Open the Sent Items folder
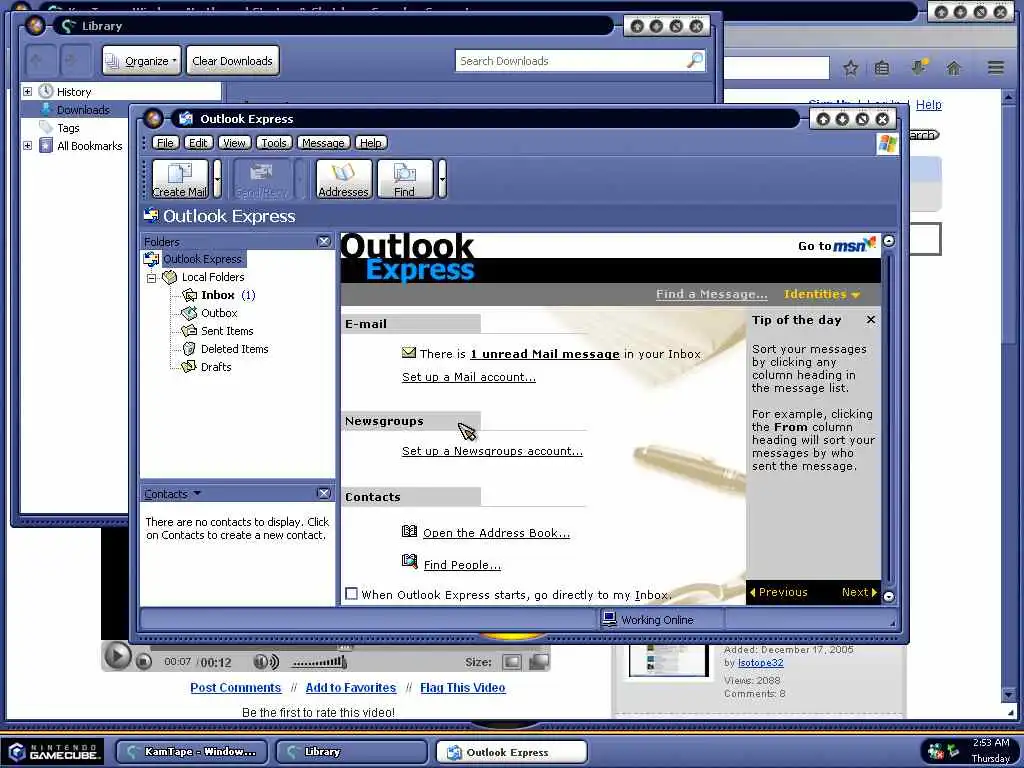The height and width of the screenshot is (768, 1024). (x=227, y=331)
